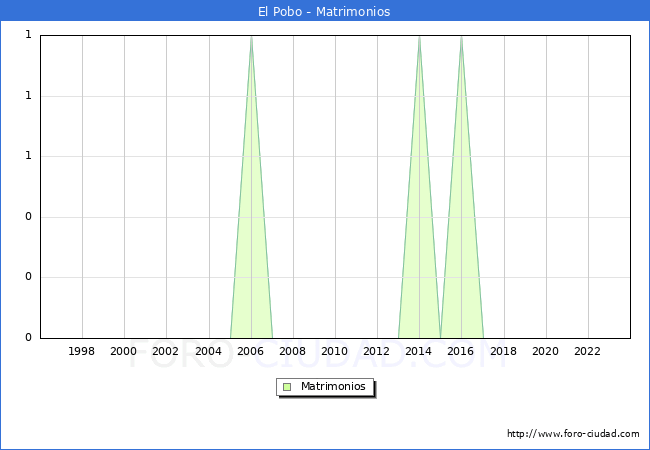Click the green Matrimonios legend swatch
Screen dimensions: 650x450
click(x=287, y=386)
